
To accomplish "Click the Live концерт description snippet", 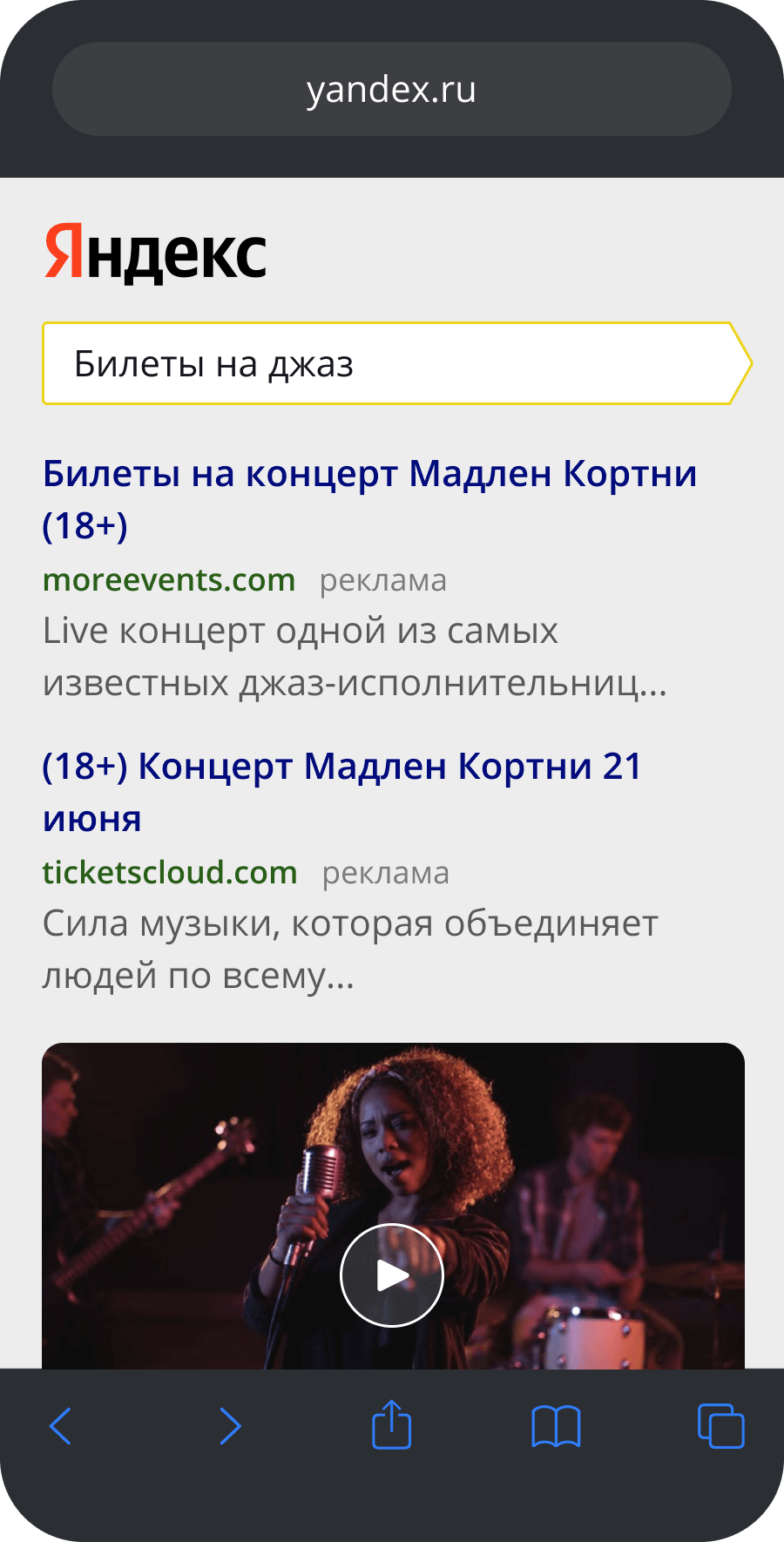I will click(x=355, y=658).
